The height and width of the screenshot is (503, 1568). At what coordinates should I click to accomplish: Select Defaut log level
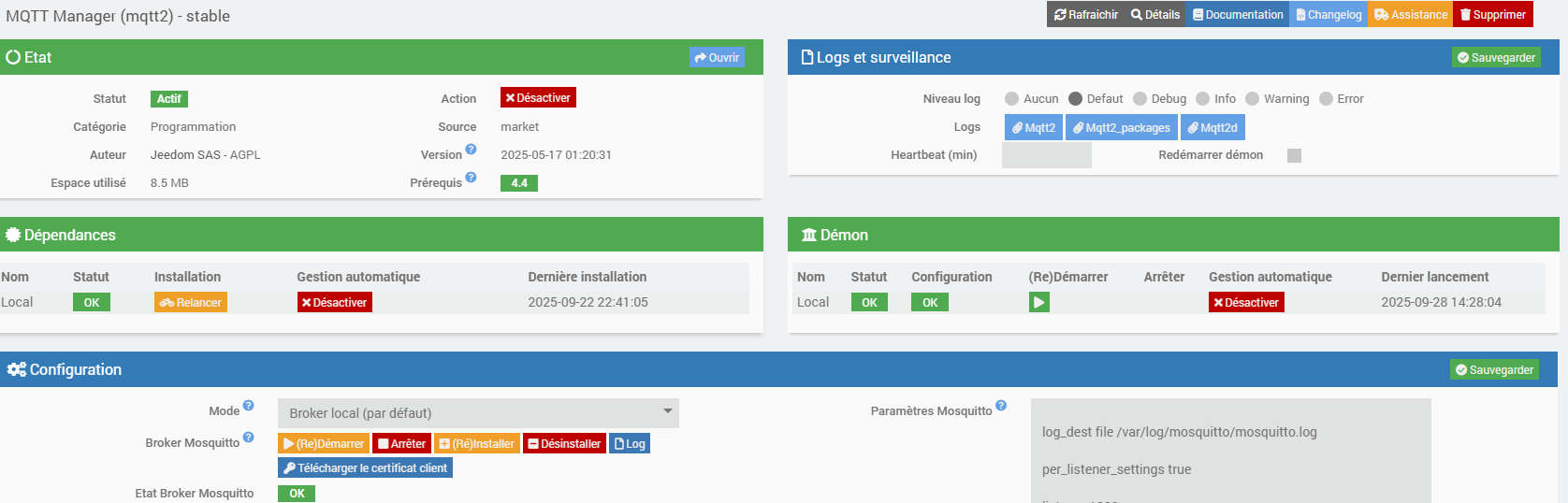[1075, 98]
